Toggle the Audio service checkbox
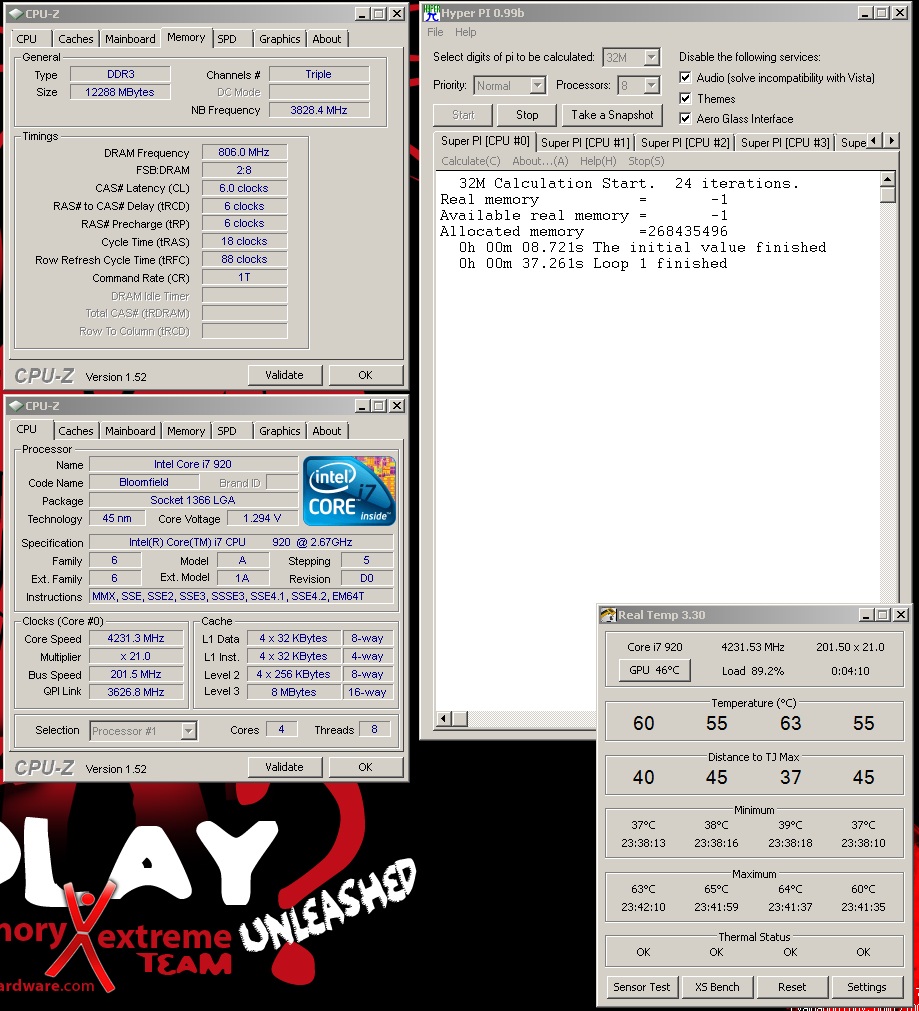The image size is (919, 1011). click(685, 78)
